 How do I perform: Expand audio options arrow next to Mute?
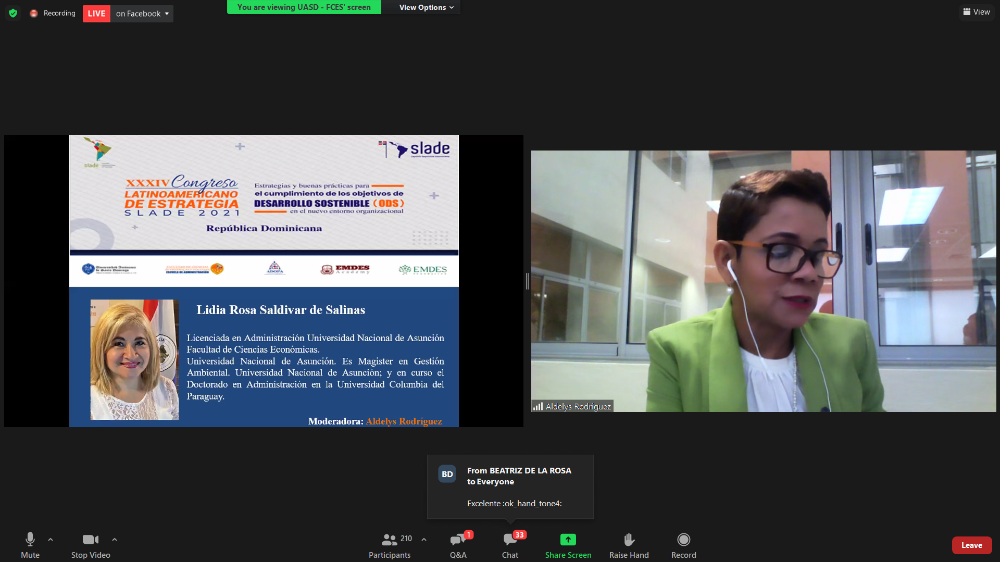click(x=50, y=539)
